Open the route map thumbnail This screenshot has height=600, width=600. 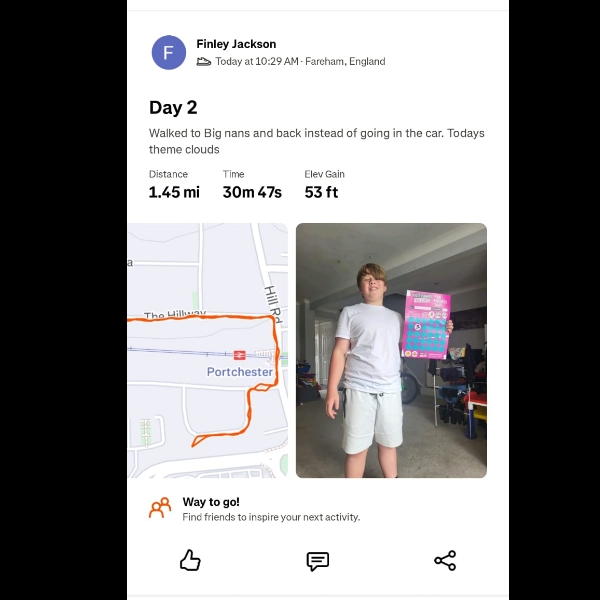pos(207,350)
